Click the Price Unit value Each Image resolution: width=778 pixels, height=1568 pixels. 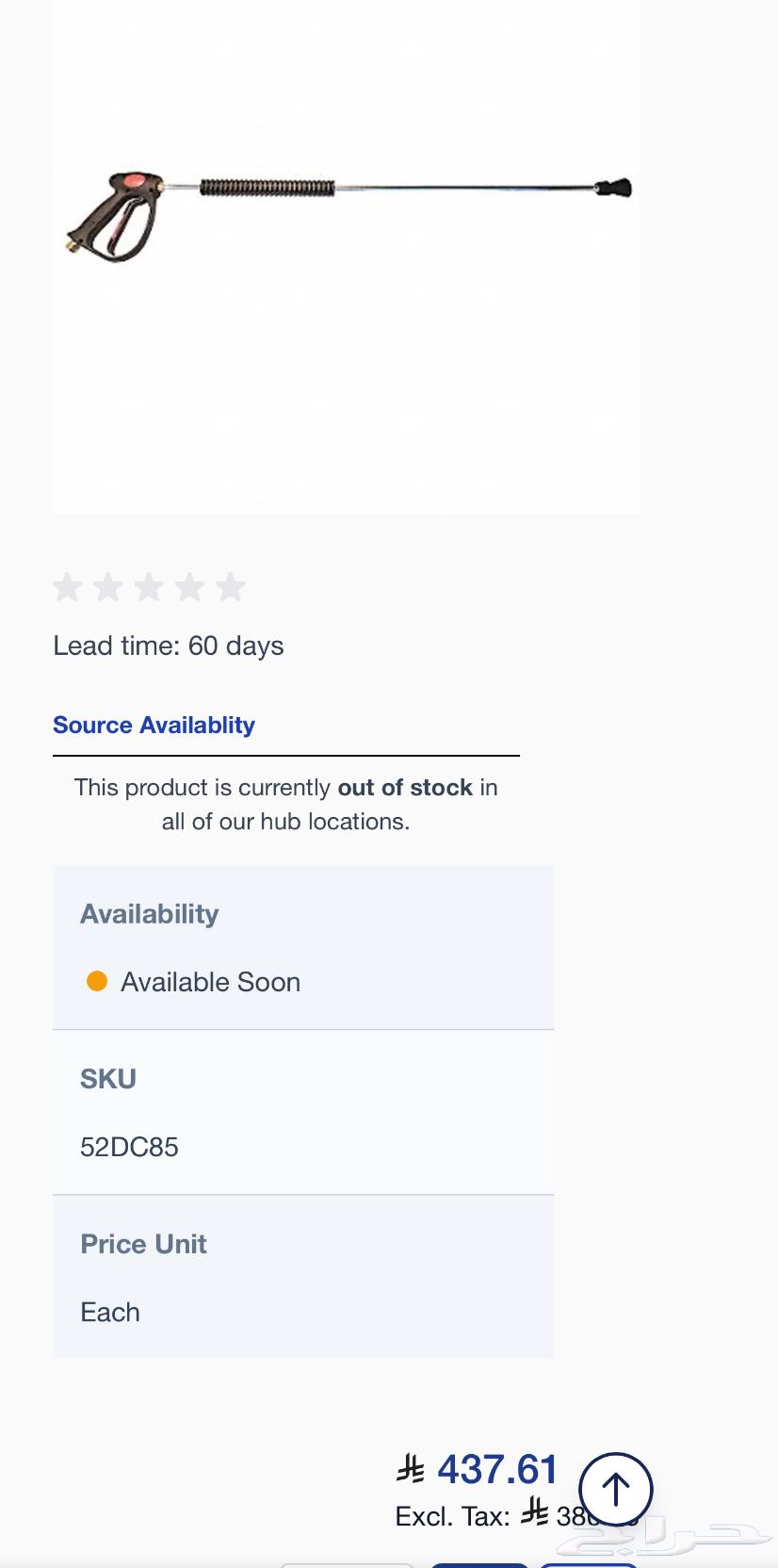[110, 1312]
